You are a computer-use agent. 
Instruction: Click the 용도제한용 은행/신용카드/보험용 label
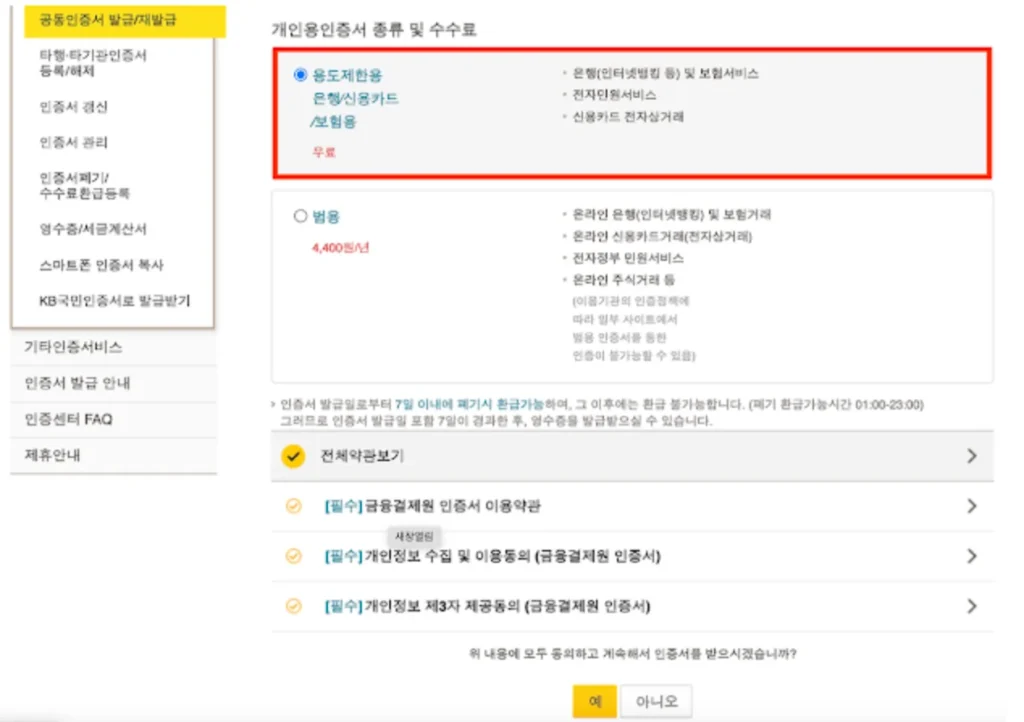355,99
